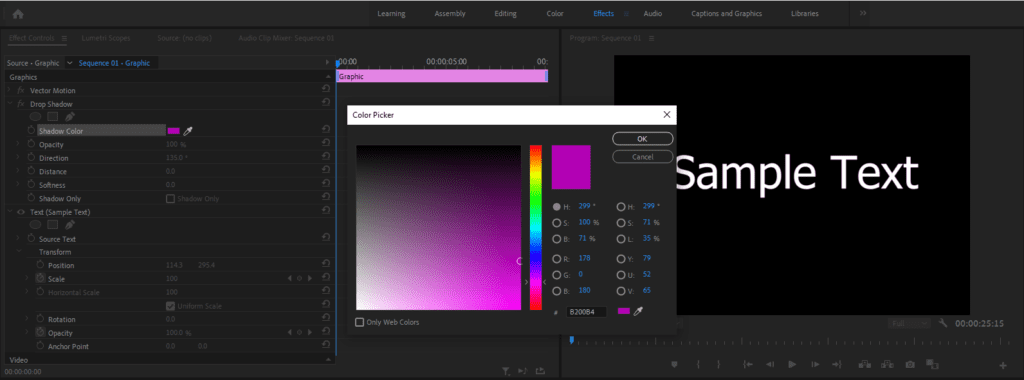Confirm color with the OK button

643,138
